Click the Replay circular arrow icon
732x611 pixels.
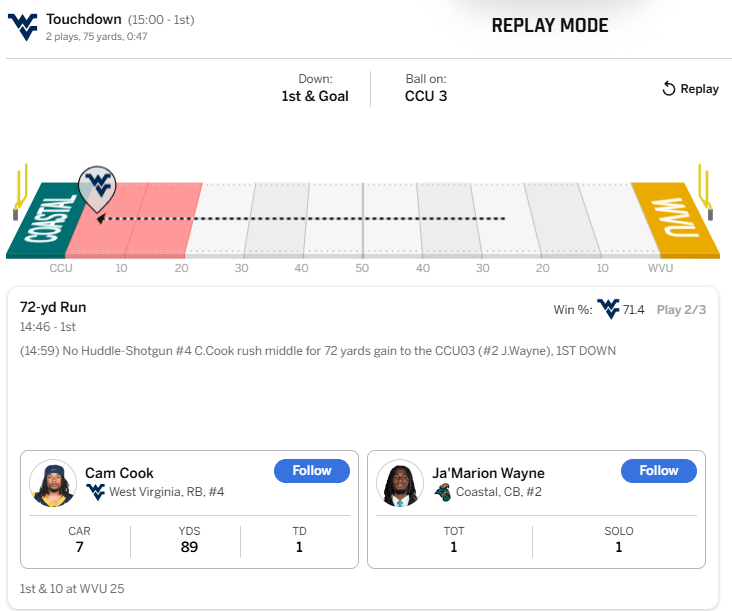tap(669, 88)
